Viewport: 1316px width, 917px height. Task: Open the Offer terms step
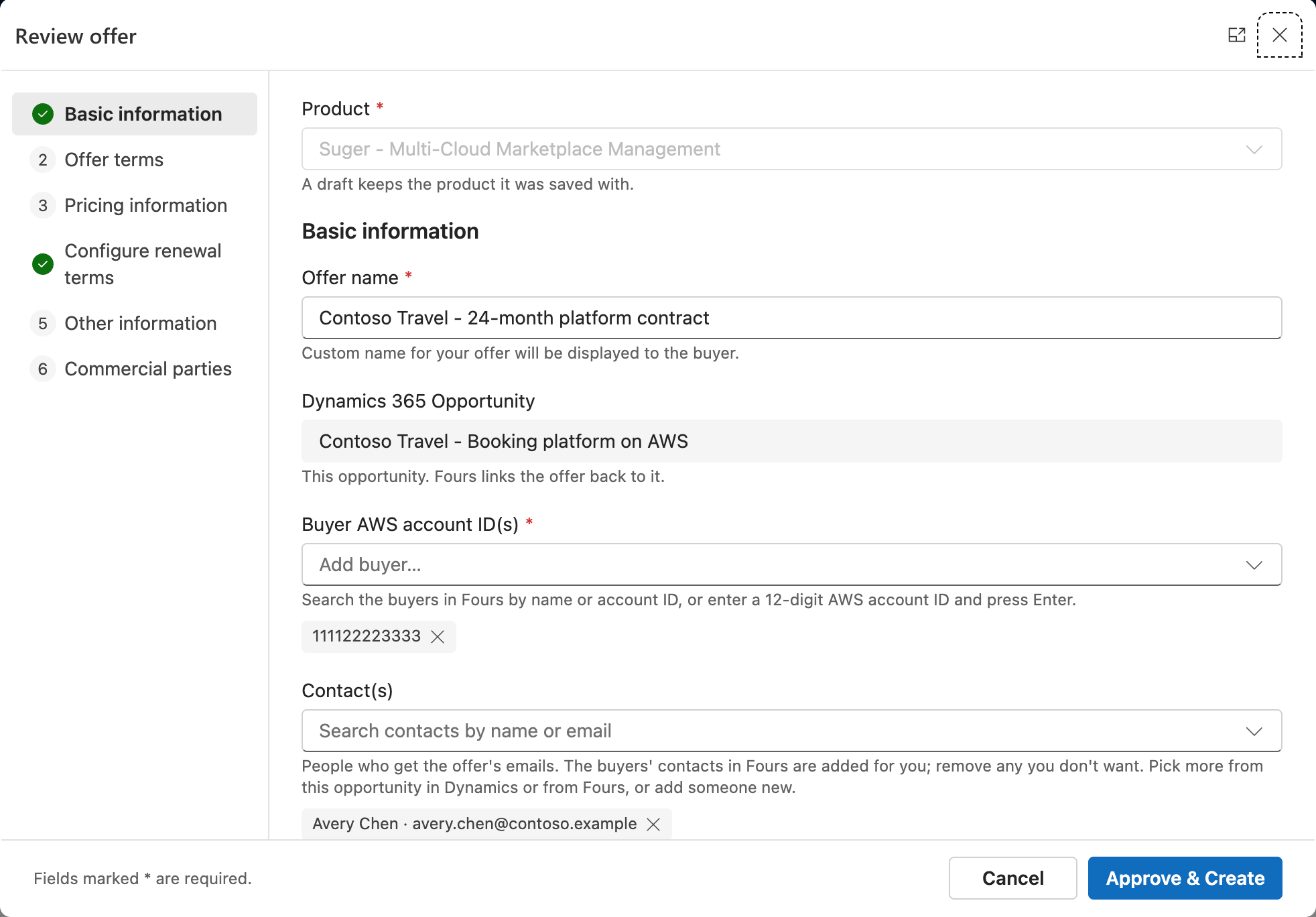point(134,160)
